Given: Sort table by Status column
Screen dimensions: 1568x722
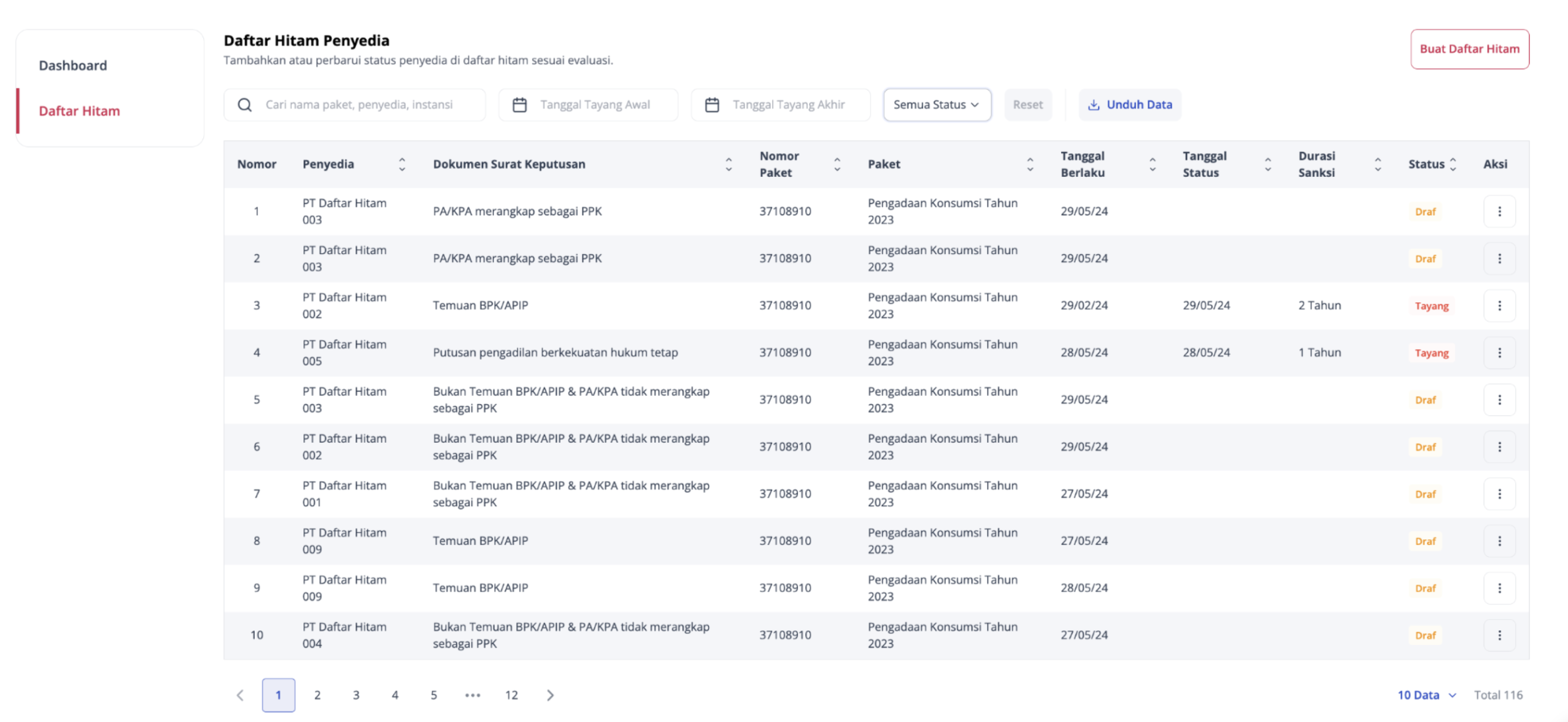Looking at the screenshot, I should [x=1453, y=164].
